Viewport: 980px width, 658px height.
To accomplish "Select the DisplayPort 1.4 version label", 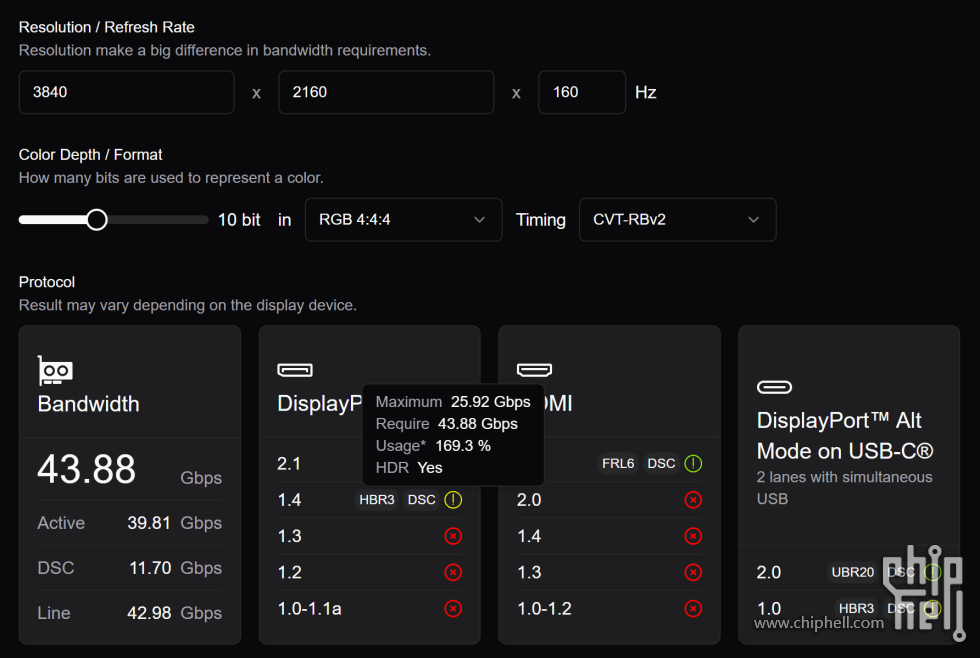I will (x=289, y=500).
